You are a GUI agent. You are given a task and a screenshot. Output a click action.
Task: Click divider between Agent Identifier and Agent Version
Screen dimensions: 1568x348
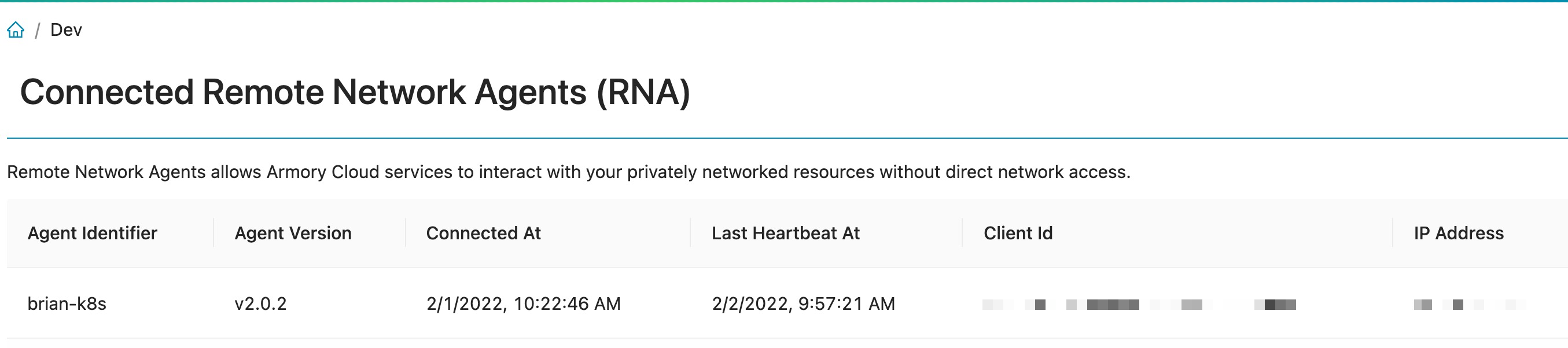[214, 233]
